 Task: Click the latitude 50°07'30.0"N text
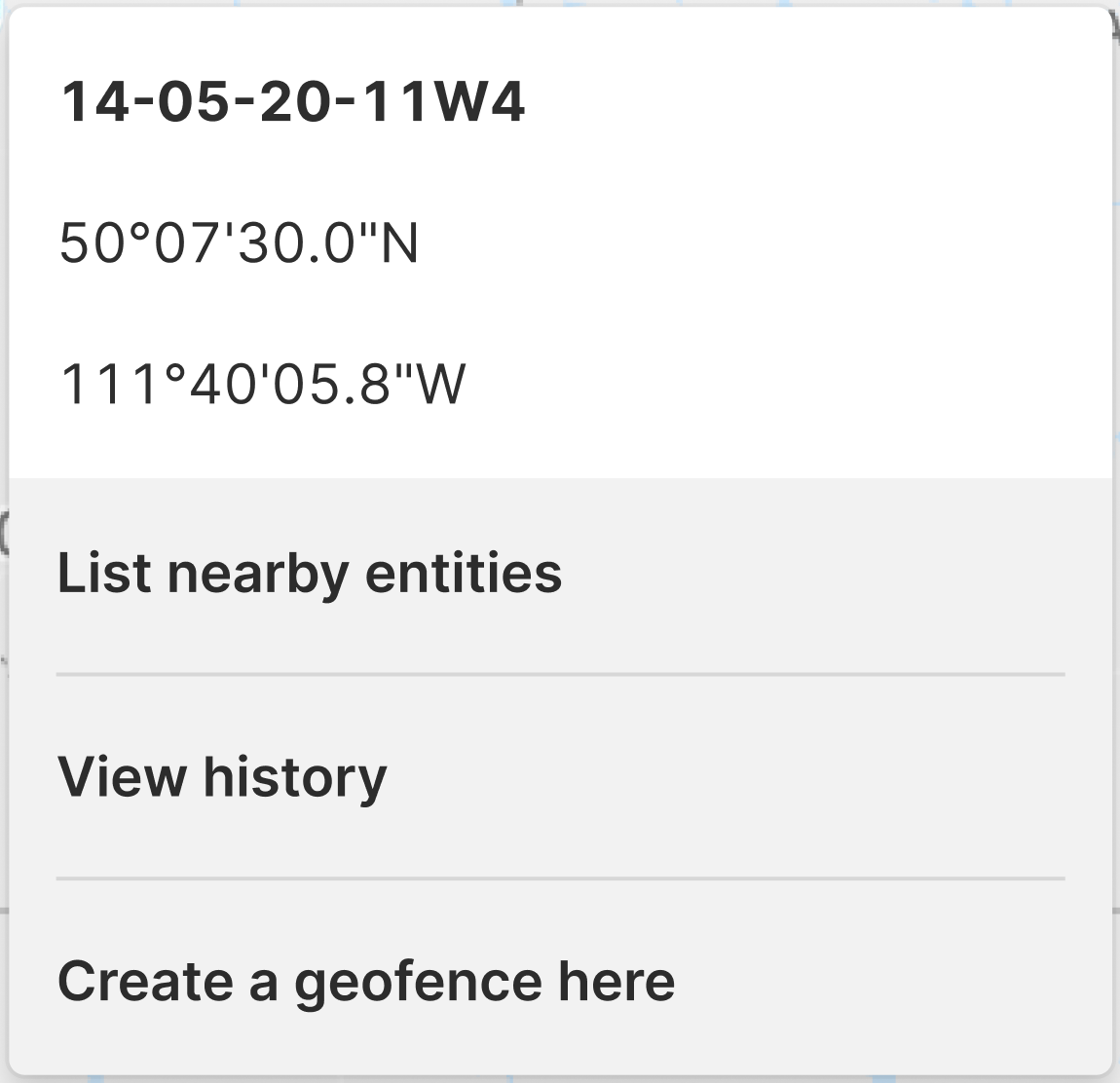(x=239, y=243)
